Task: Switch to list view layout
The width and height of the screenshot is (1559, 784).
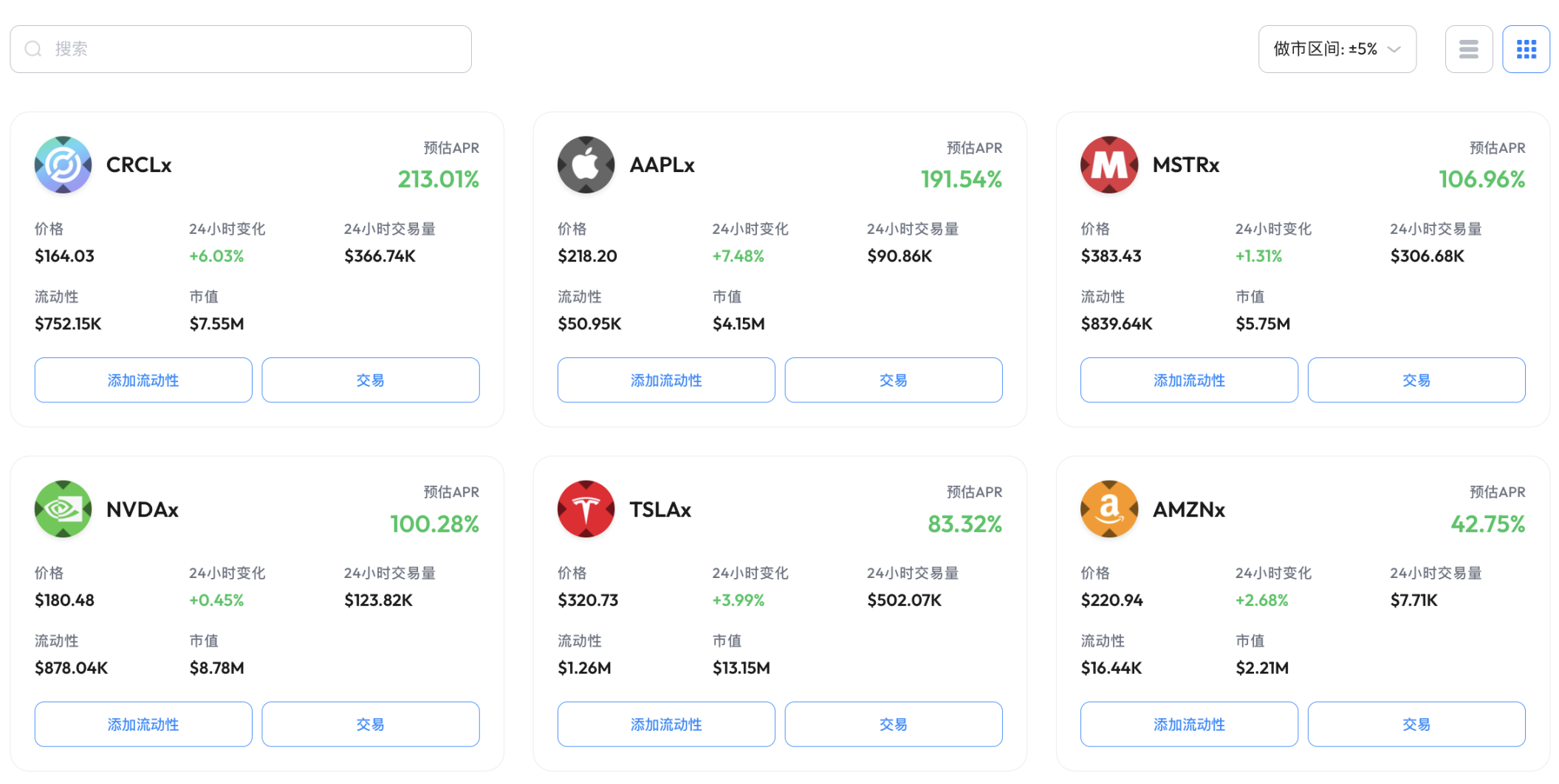Action: [1468, 49]
